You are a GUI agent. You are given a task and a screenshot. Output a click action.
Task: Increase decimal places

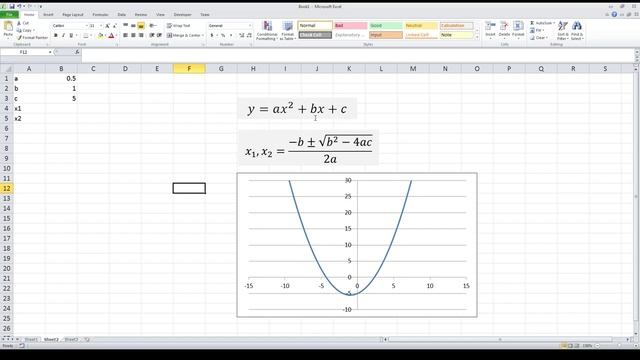[x=241, y=36]
